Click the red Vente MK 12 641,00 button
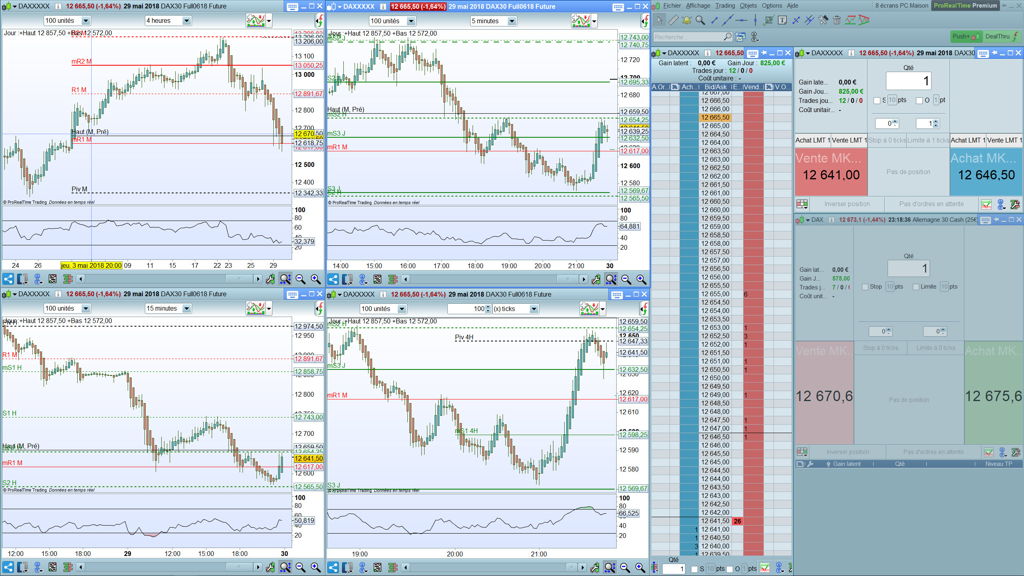 tap(831, 171)
